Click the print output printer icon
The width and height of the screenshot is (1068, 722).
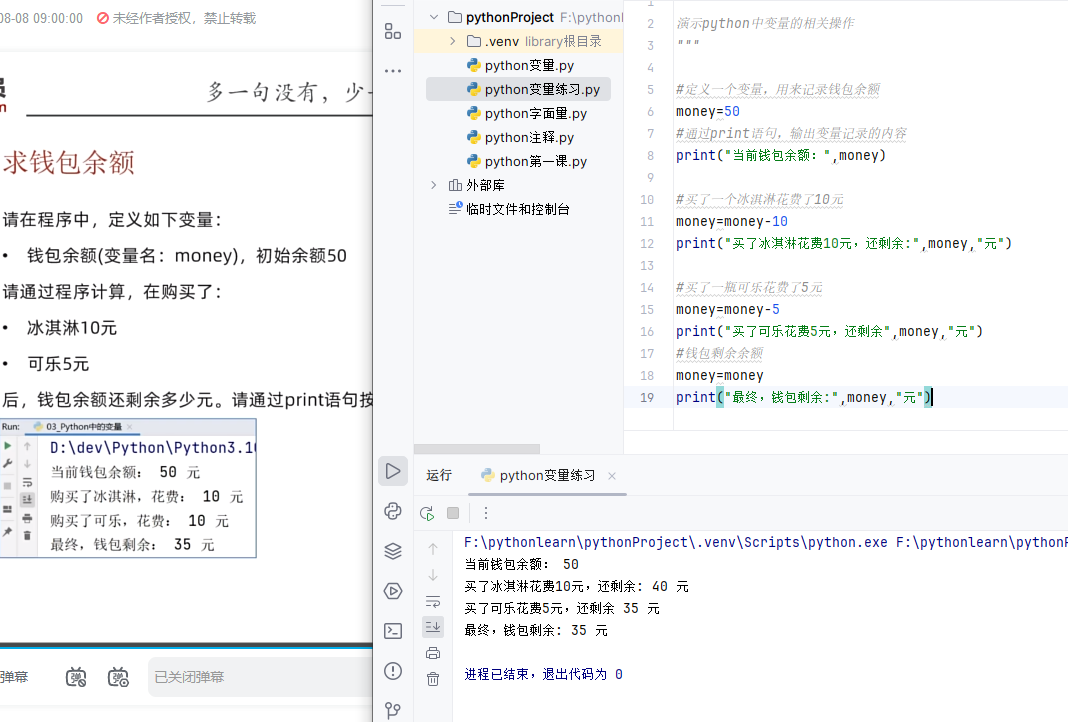click(433, 653)
